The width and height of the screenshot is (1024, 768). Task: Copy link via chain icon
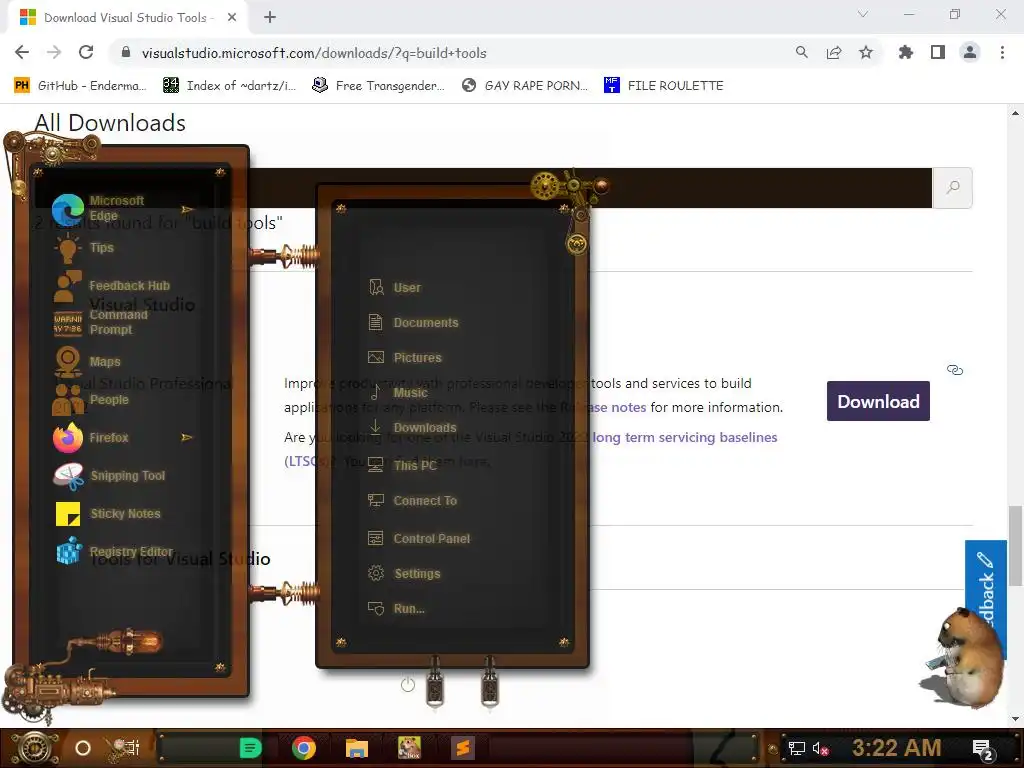point(955,370)
